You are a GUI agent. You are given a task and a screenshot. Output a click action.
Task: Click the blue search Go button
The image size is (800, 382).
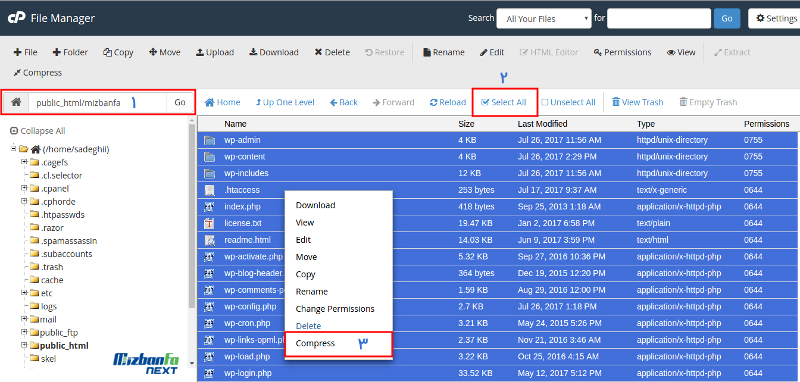coord(727,19)
